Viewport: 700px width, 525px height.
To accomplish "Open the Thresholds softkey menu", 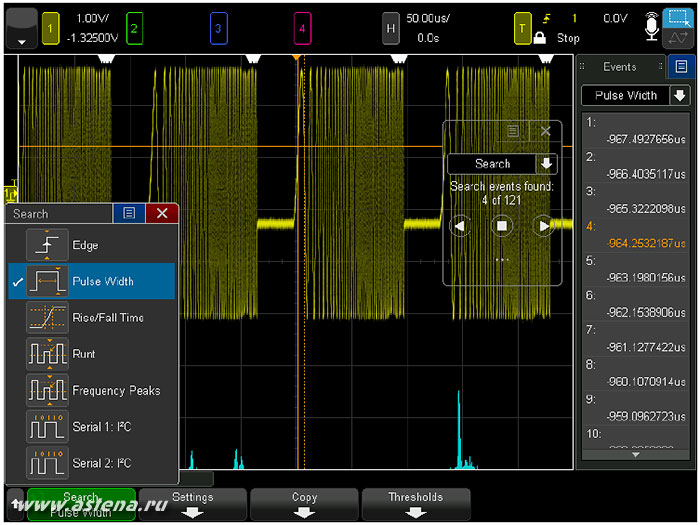I will (x=416, y=504).
